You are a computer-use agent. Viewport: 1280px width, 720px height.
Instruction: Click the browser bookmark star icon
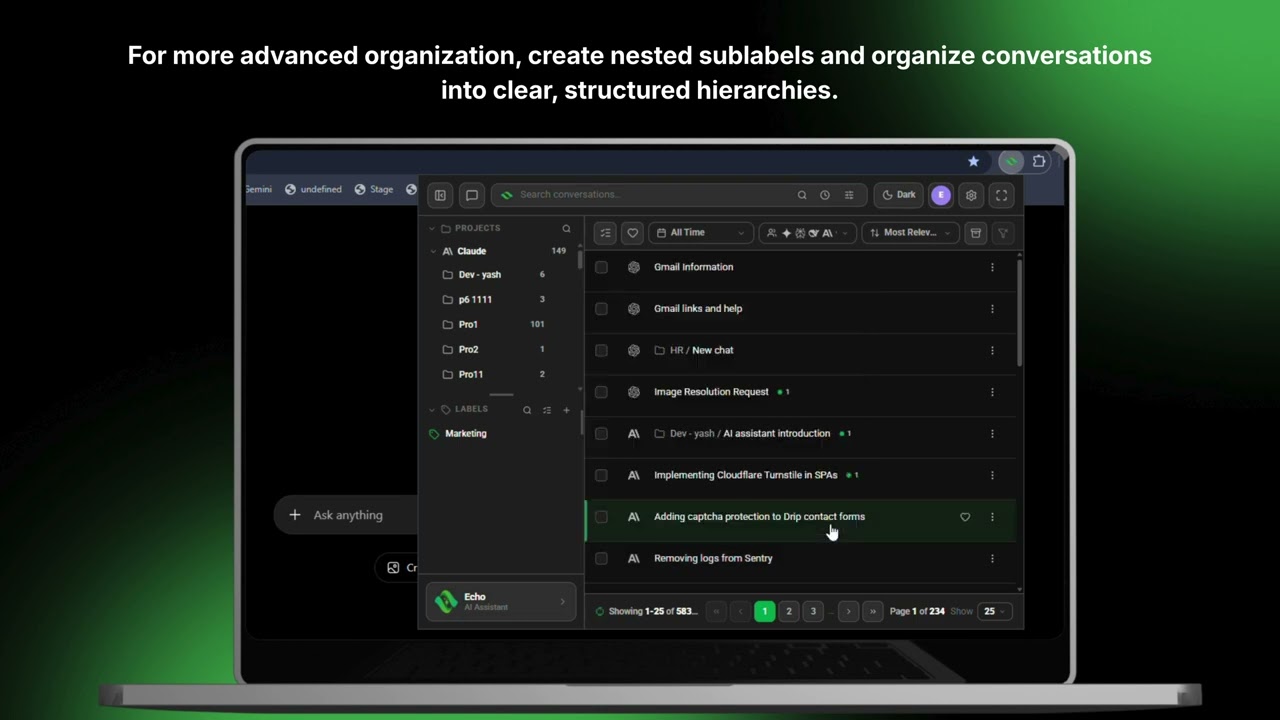[x=973, y=161]
